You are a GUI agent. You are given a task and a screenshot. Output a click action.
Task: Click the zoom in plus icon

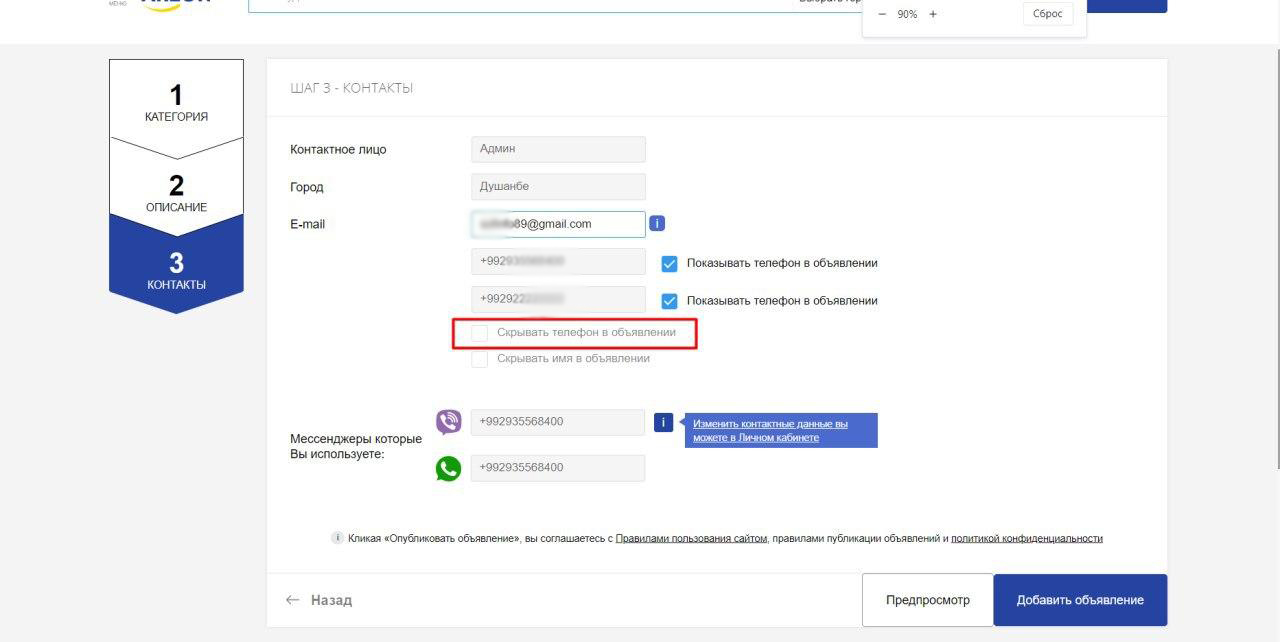pos(933,14)
